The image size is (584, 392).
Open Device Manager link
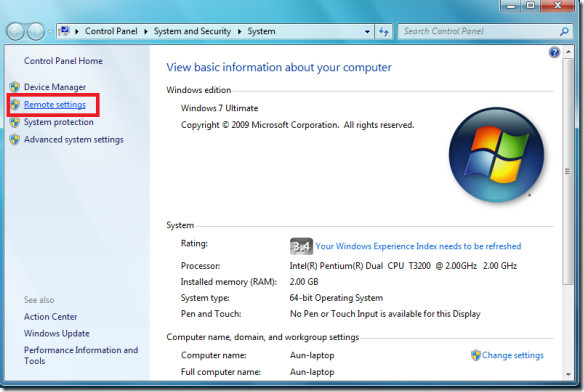click(55, 87)
